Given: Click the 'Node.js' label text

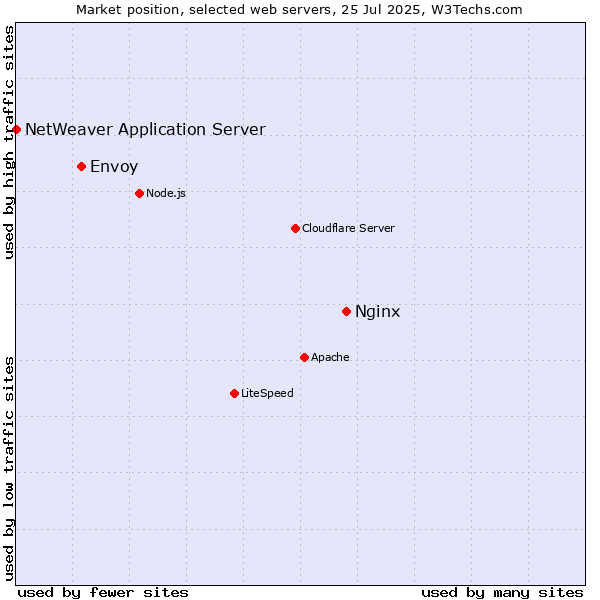Looking at the screenshot, I should pos(166,194).
